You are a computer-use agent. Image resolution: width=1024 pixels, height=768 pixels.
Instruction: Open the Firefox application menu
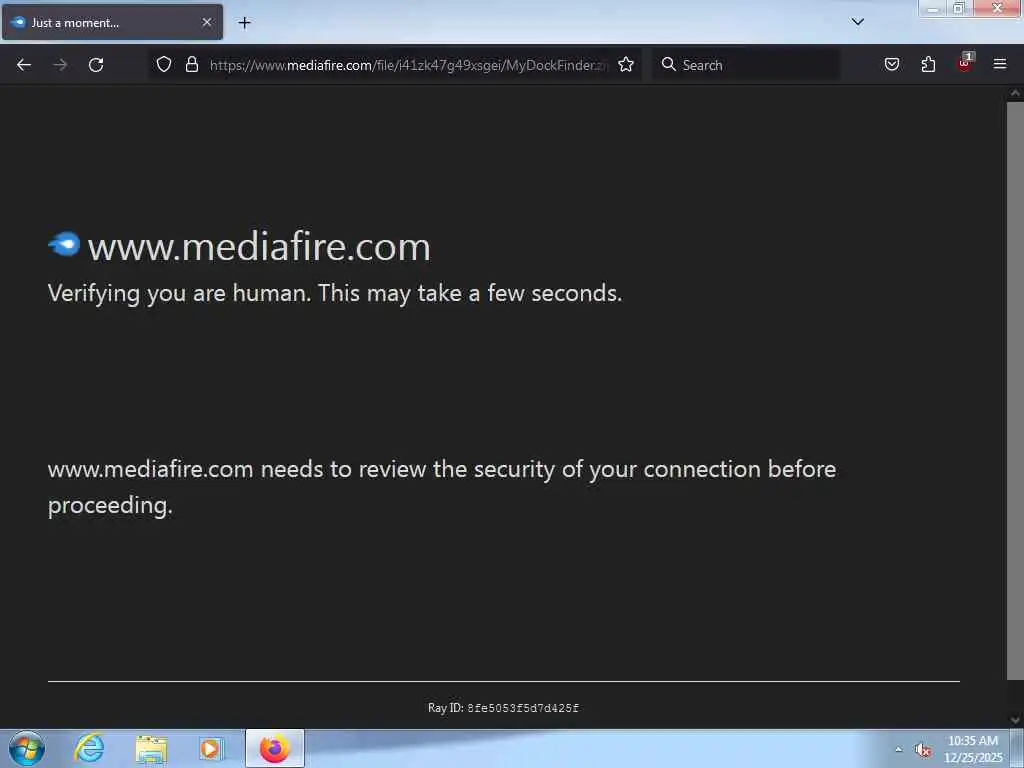[1000, 64]
